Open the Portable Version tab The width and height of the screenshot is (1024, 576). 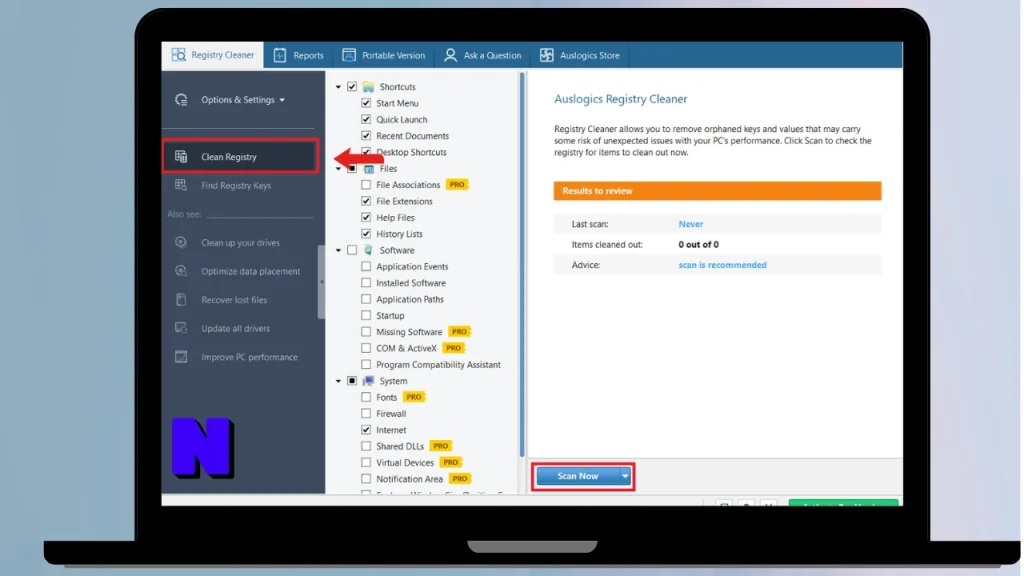(383, 56)
